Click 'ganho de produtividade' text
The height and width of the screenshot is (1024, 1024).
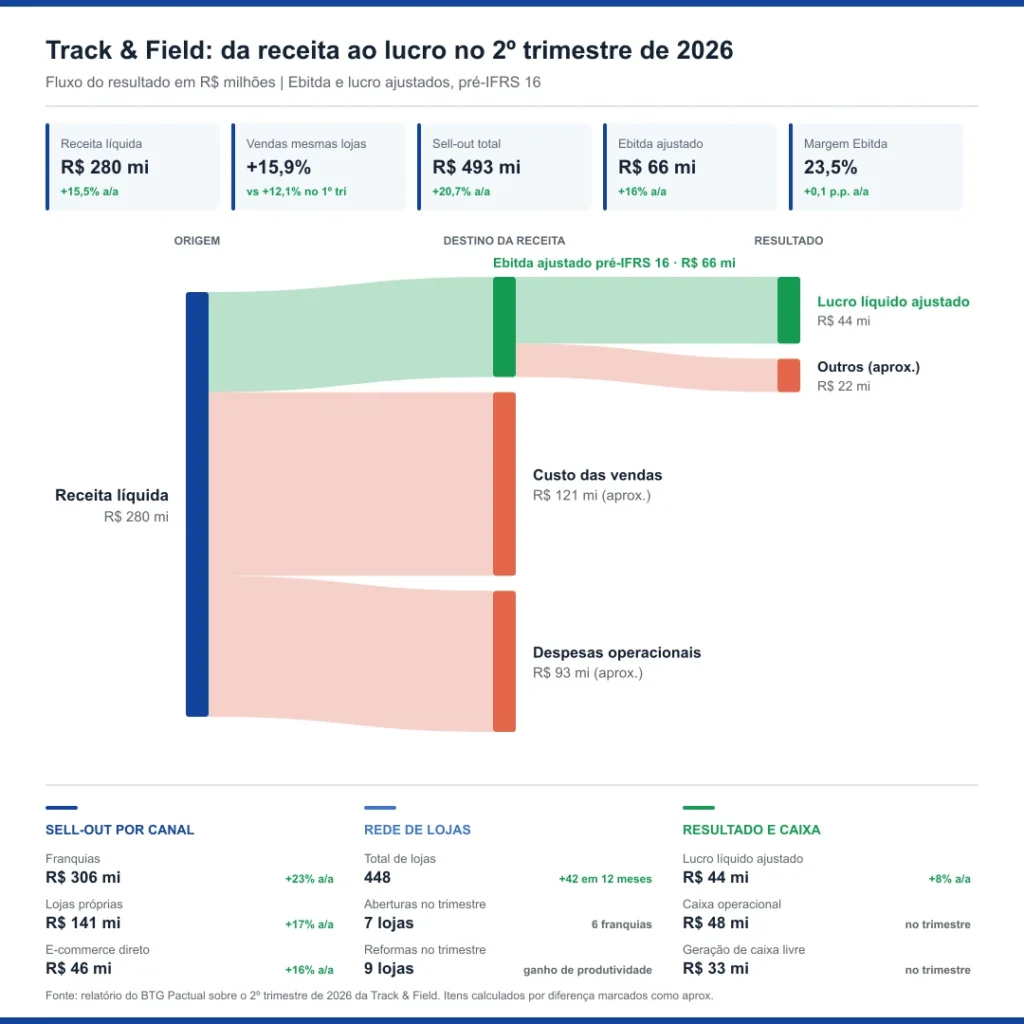[x=588, y=970]
